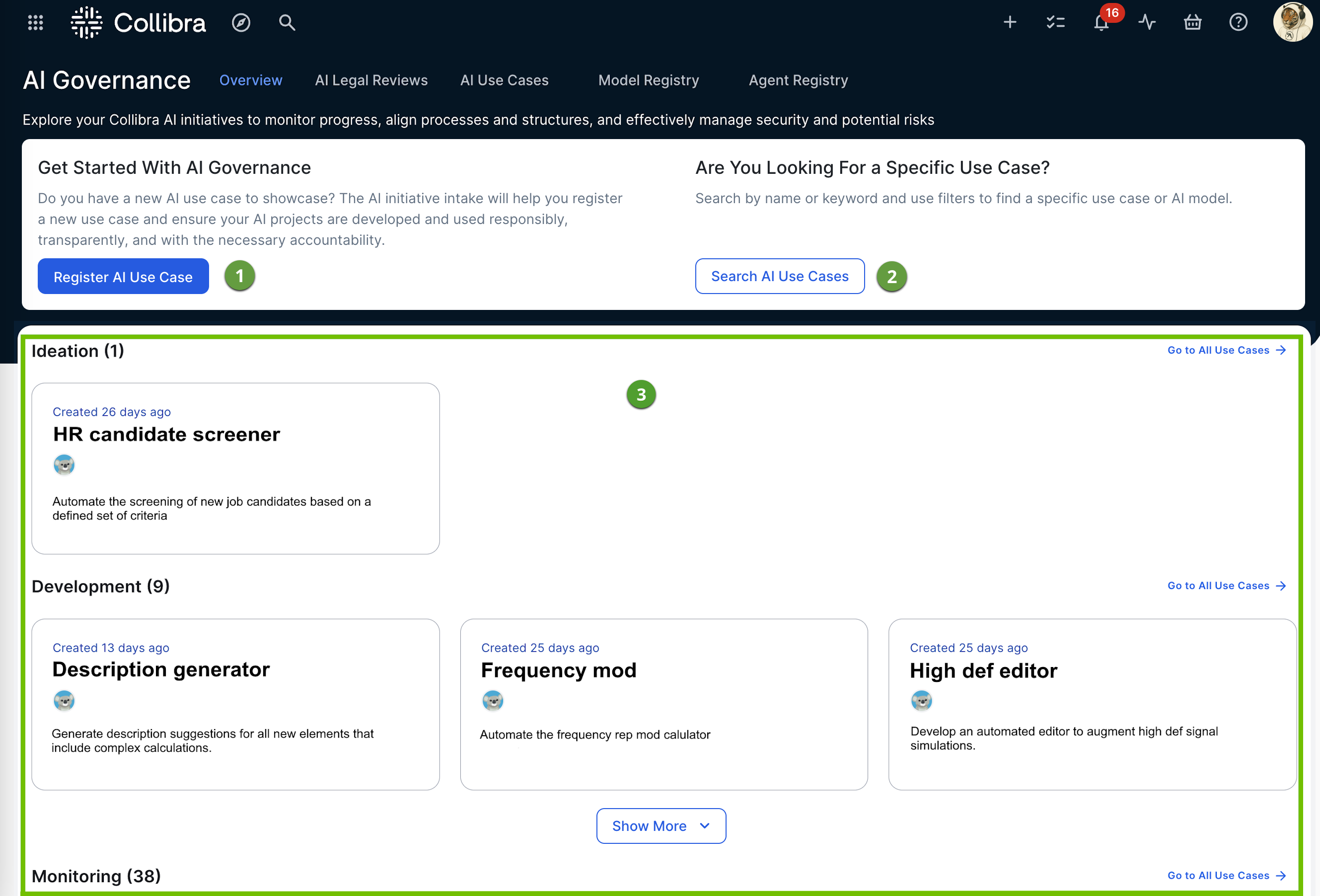1320x896 pixels.
Task: Open the data basket icon
Action: click(1192, 23)
